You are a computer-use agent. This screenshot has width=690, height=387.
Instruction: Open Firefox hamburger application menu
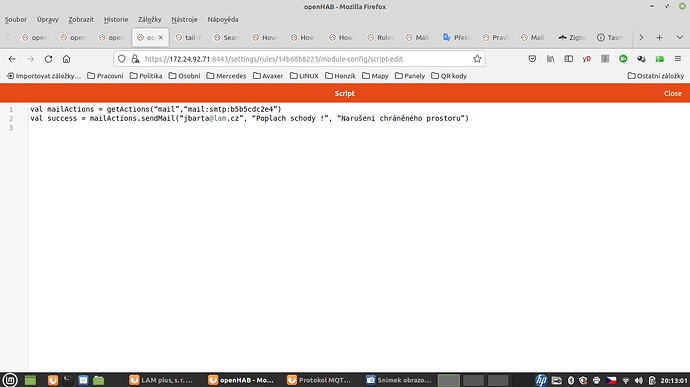[678, 59]
